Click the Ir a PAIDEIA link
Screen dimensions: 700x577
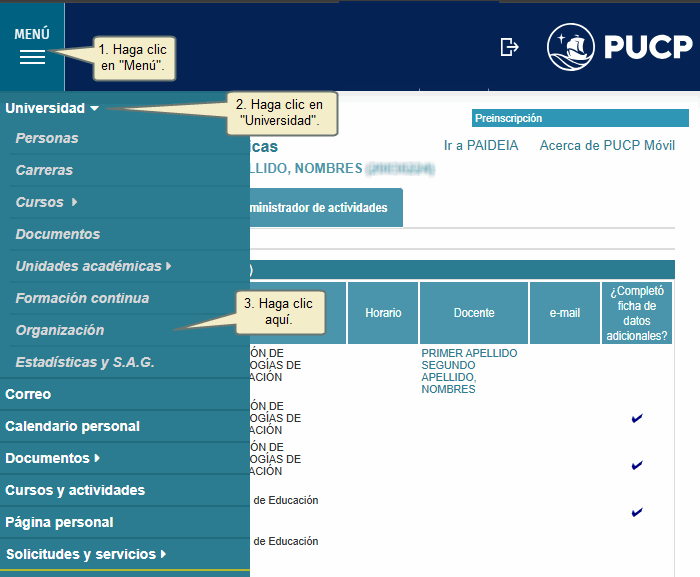481,146
